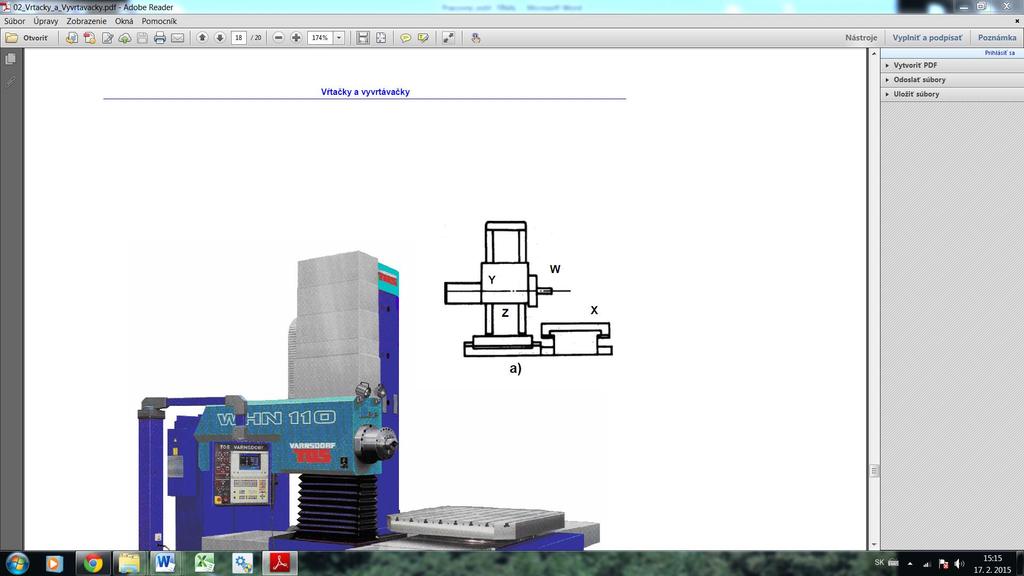Open Google Chrome from taskbar
The image size is (1024, 576).
(93, 563)
